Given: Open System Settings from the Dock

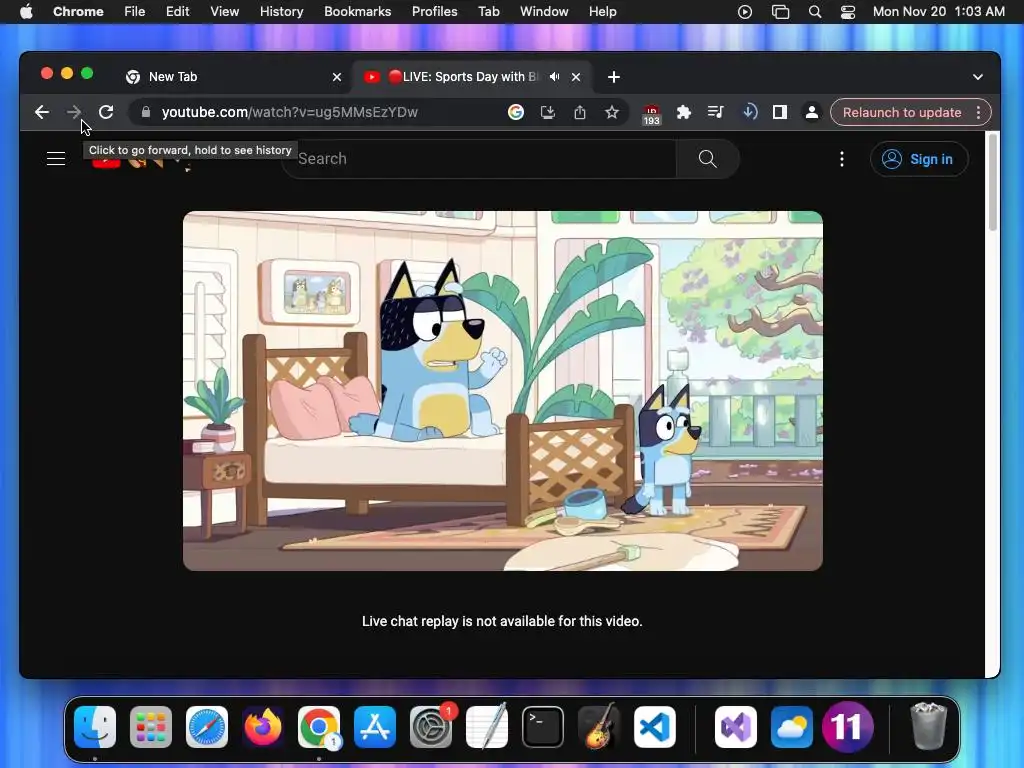Looking at the screenshot, I should (x=431, y=727).
